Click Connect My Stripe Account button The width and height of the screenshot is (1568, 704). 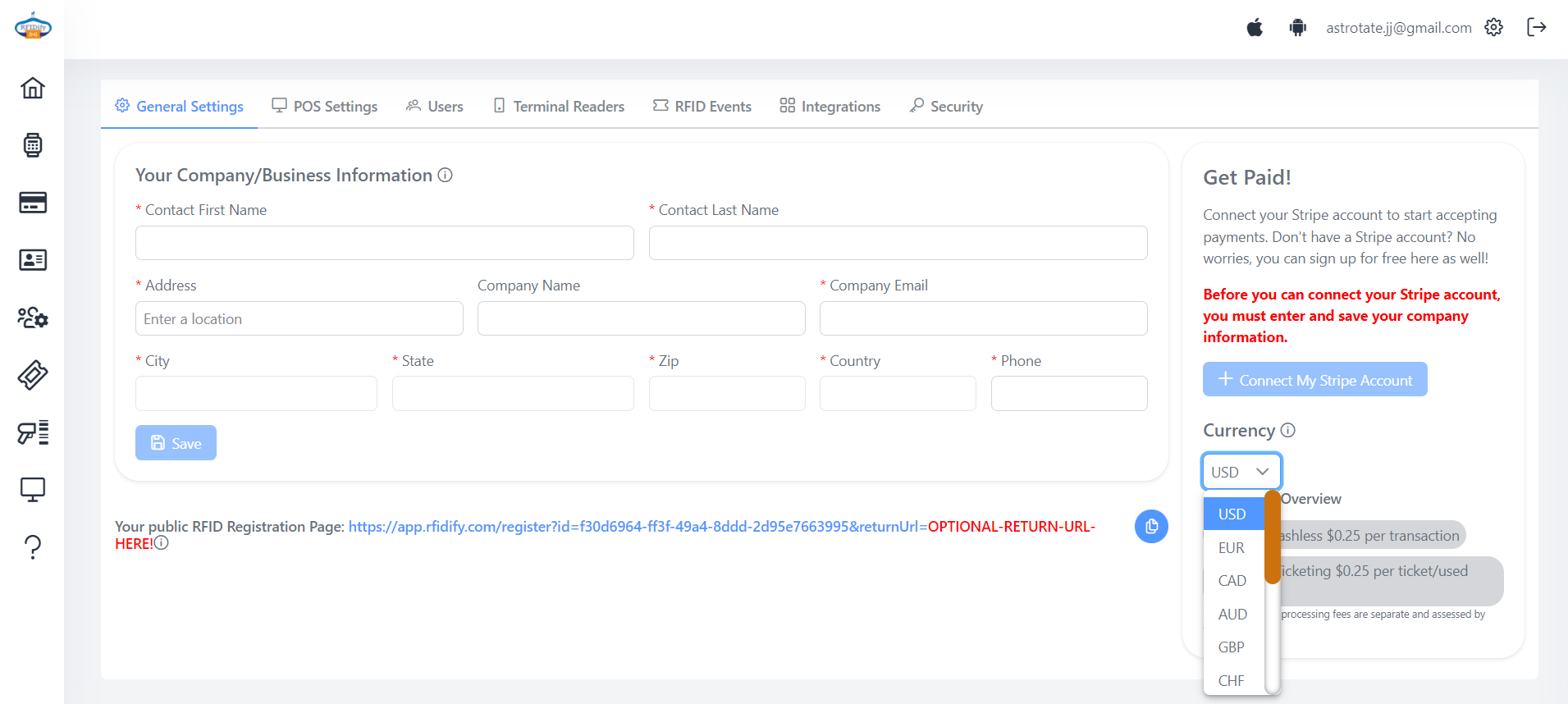[1315, 379]
